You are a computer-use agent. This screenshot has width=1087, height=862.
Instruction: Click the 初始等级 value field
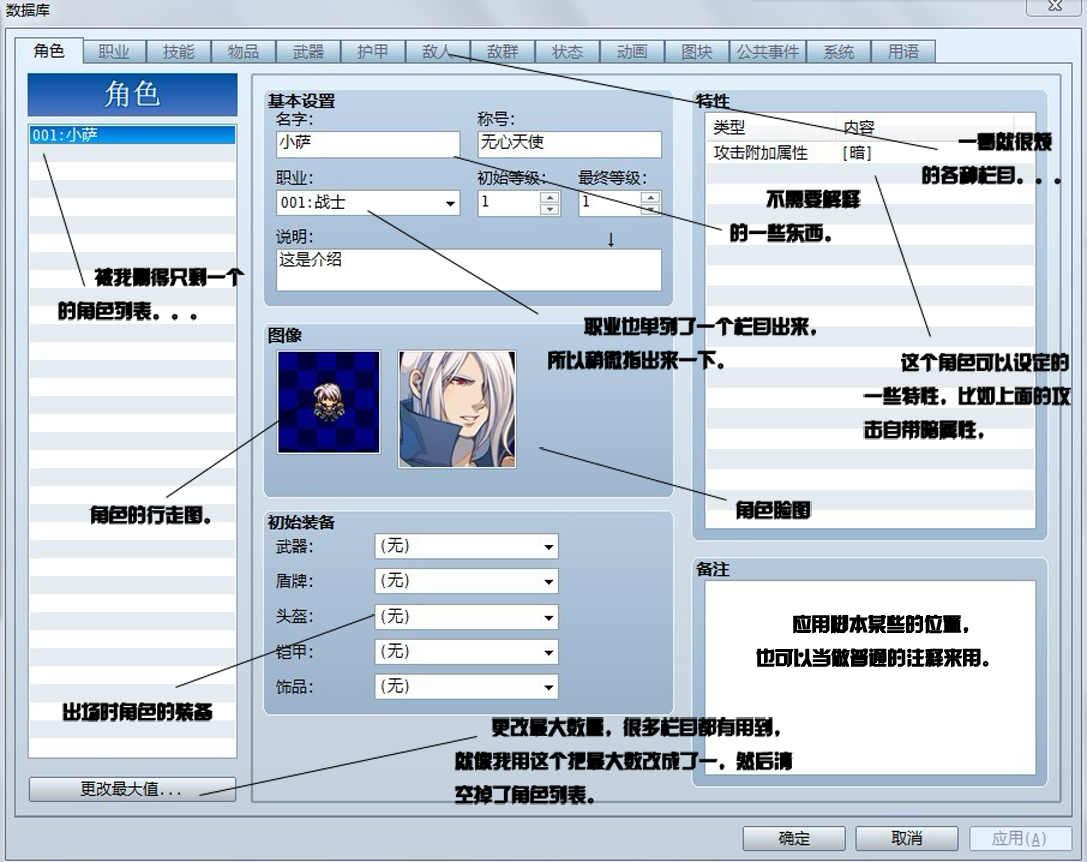[509, 202]
